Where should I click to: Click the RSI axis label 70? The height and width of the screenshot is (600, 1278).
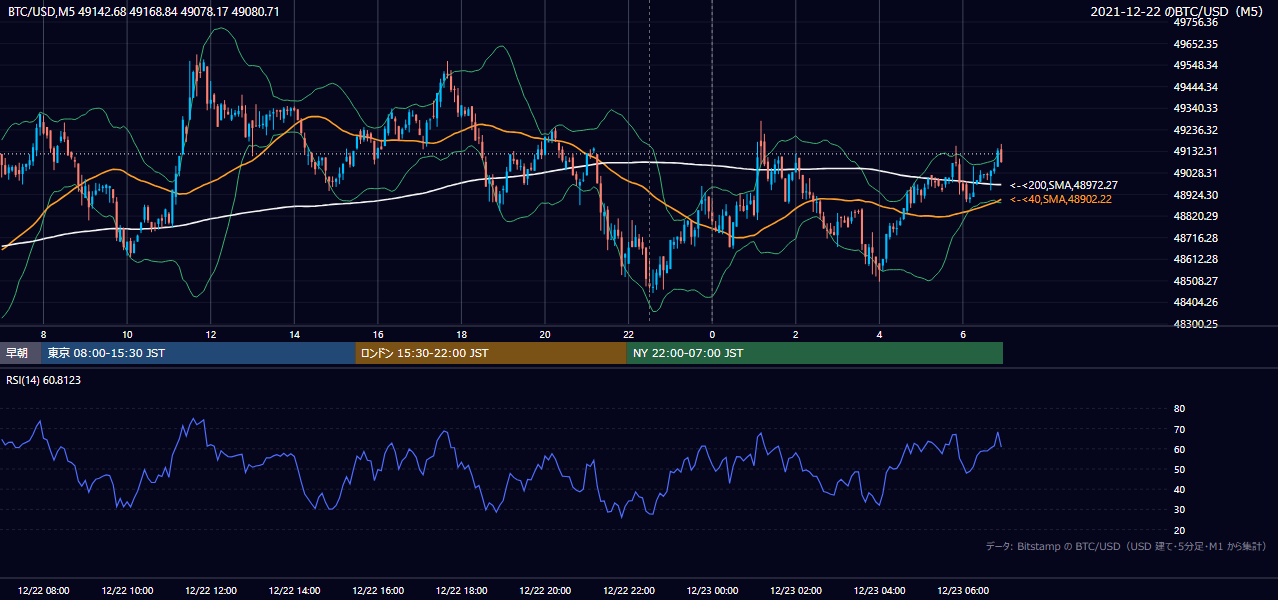[x=1179, y=429]
